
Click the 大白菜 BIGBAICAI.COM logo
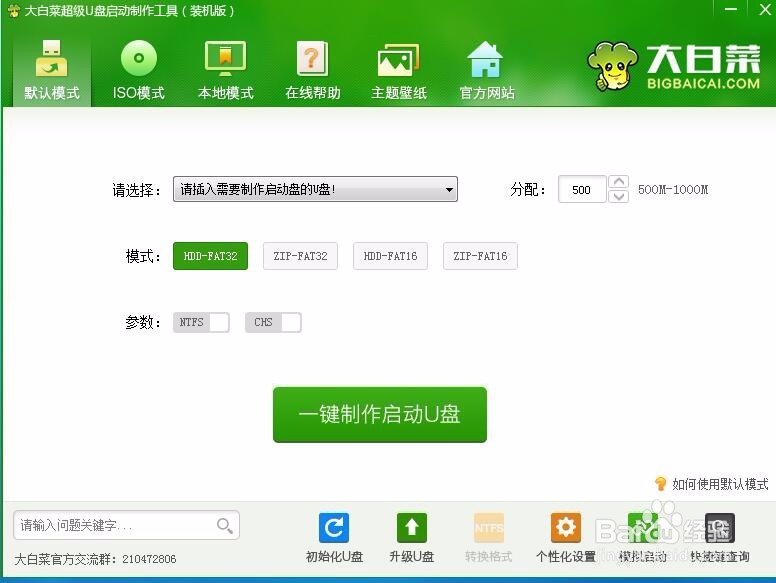[x=674, y=67]
